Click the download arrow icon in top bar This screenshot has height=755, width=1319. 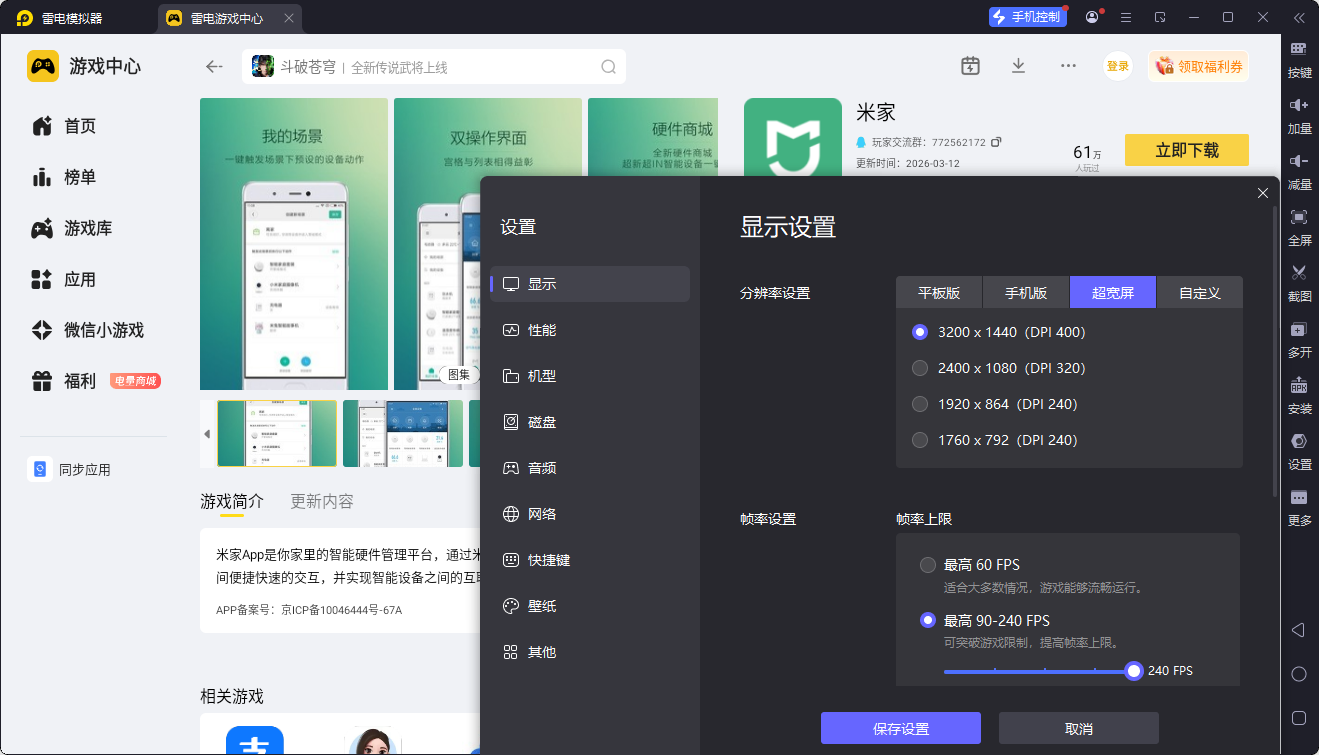(1018, 66)
